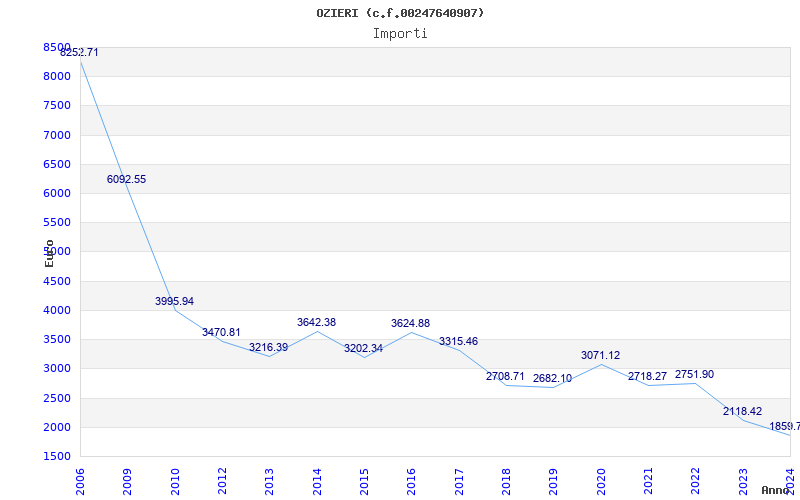The image size is (800, 500).
Task: Click the 2022 year axis label
Action: click(x=695, y=482)
